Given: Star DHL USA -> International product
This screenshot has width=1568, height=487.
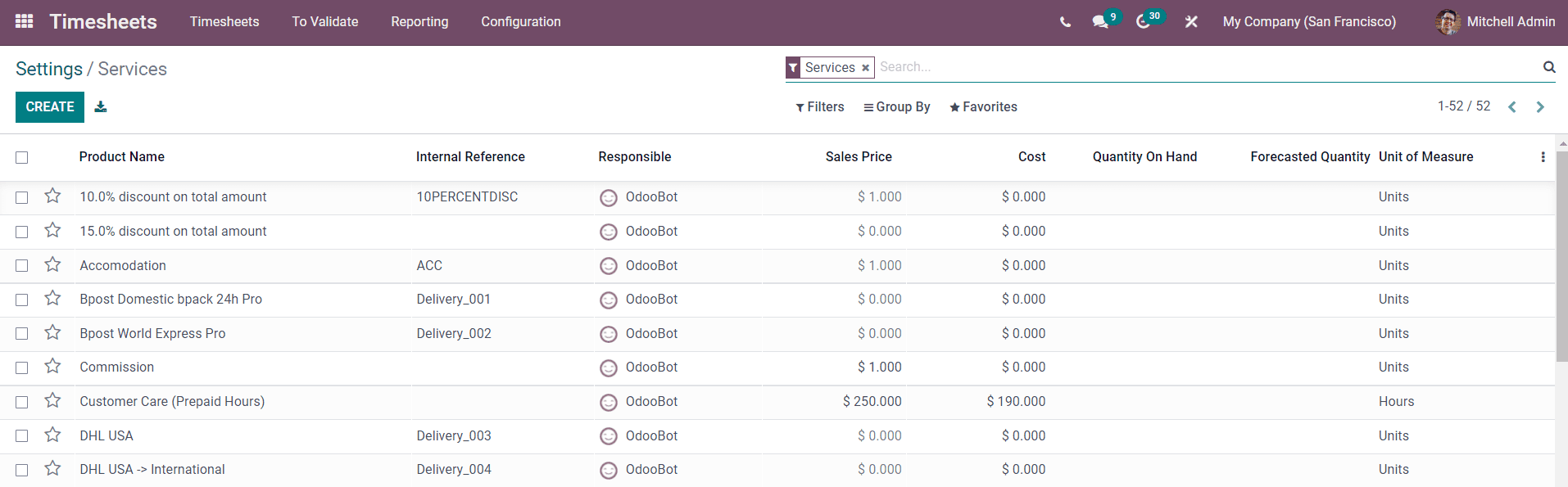Looking at the screenshot, I should 52,468.
